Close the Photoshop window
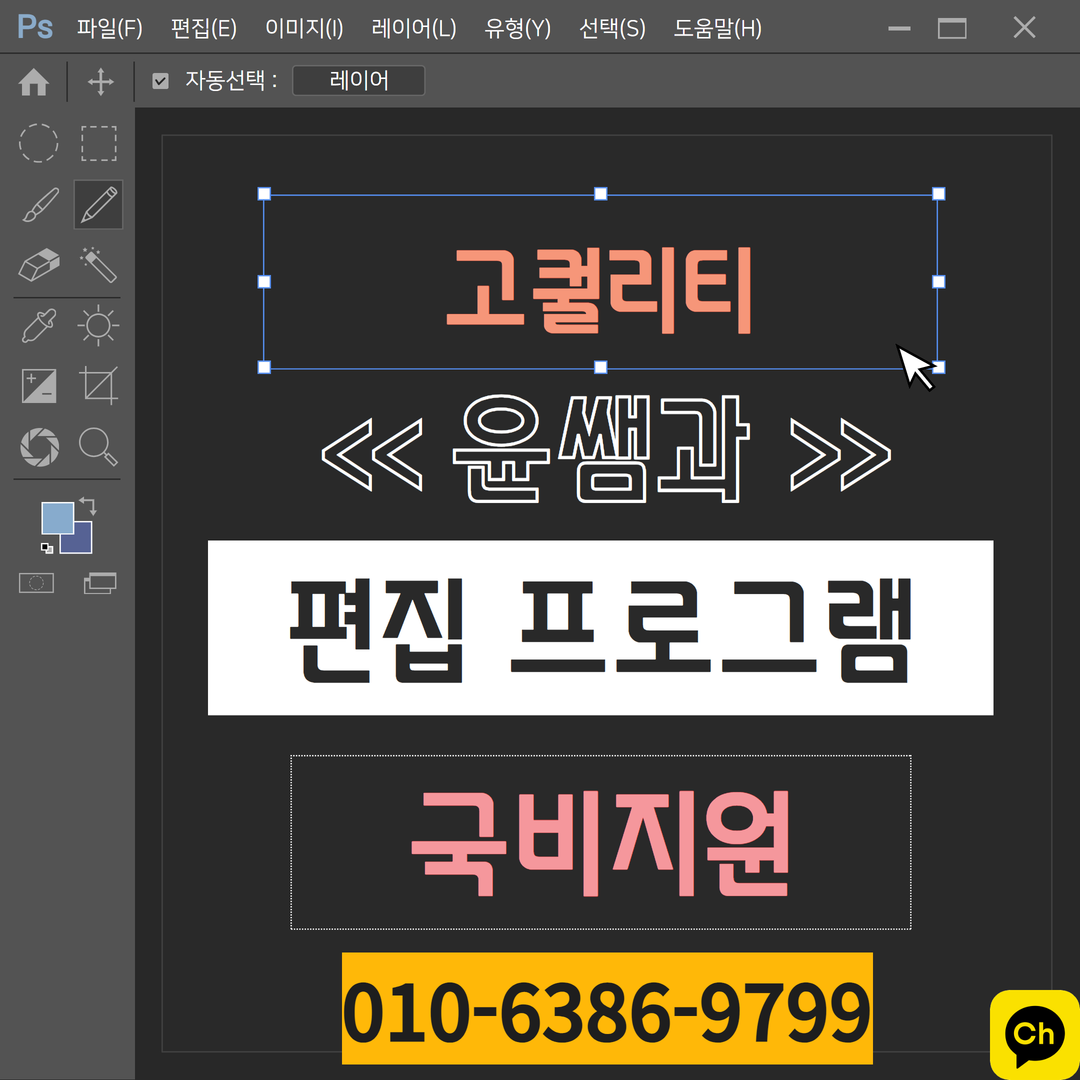 (x=1024, y=28)
